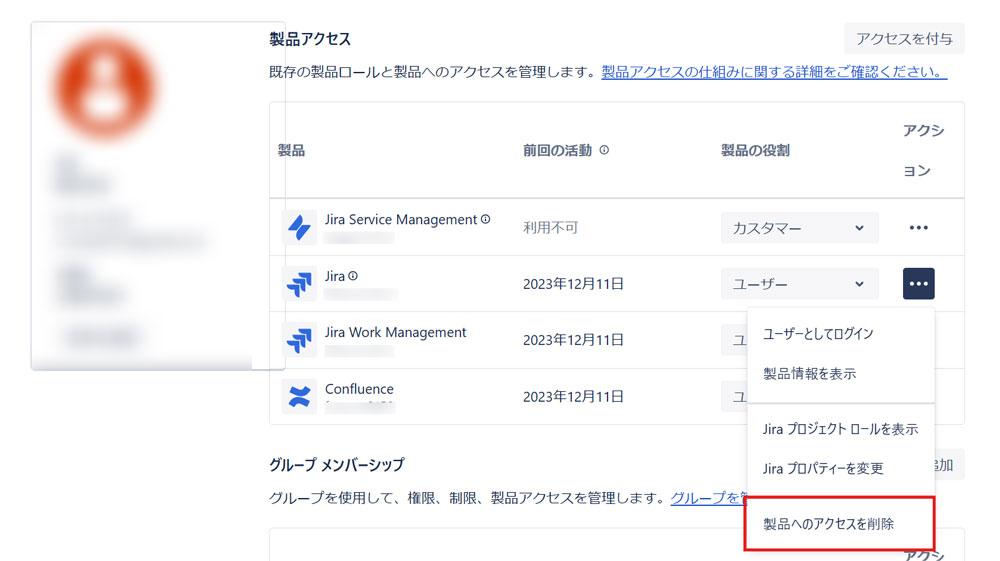Image resolution: width=1000 pixels, height=561 pixels.
Task: Click 2023年12月11日 date in Confluence row
Action: (573, 397)
